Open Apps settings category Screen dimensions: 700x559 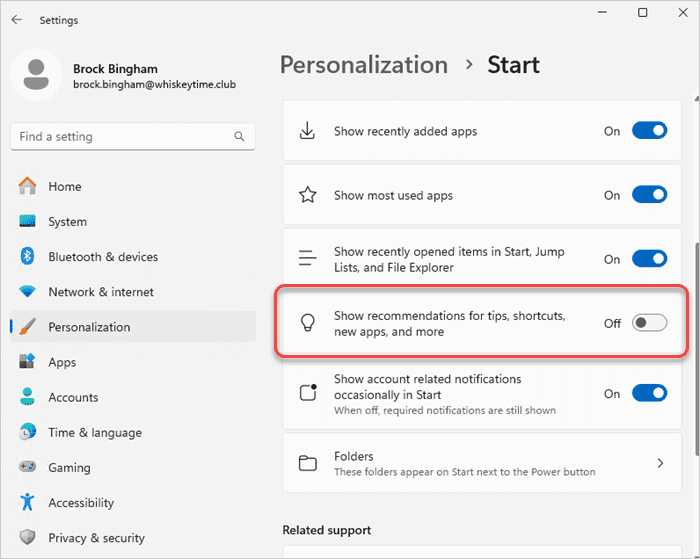tap(133, 362)
